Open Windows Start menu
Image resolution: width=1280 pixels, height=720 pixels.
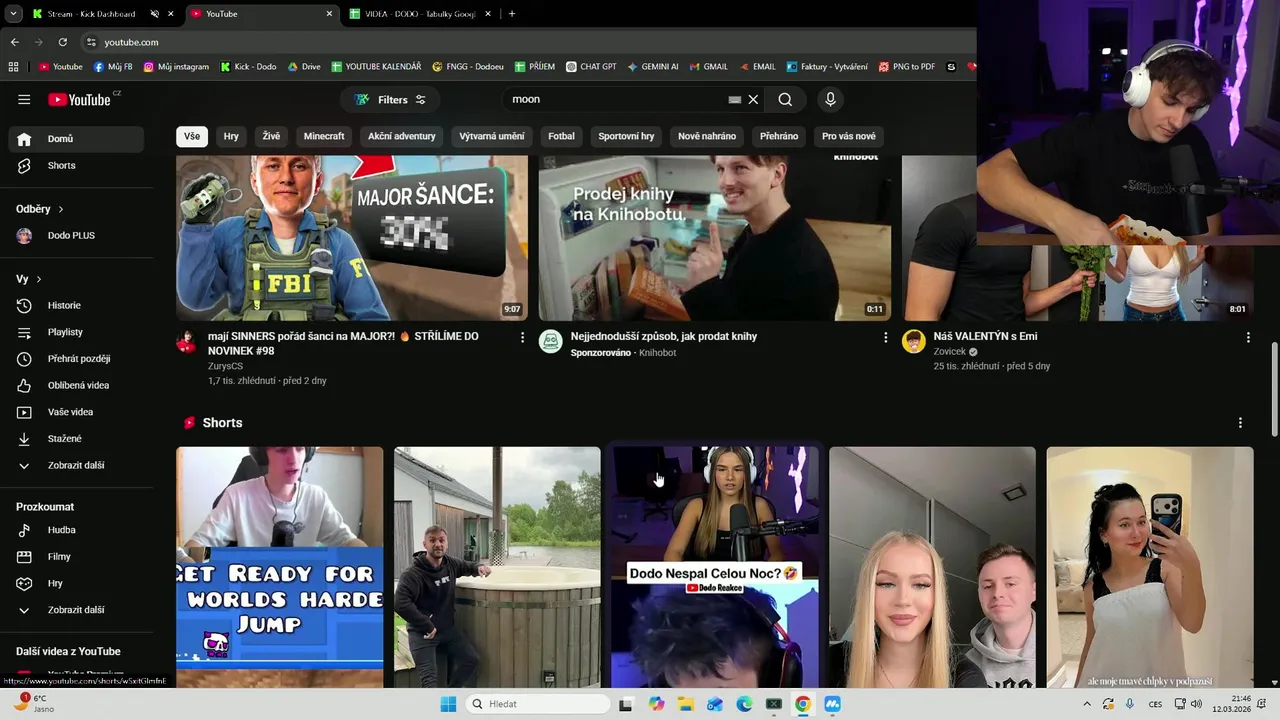pyautogui.click(x=448, y=704)
